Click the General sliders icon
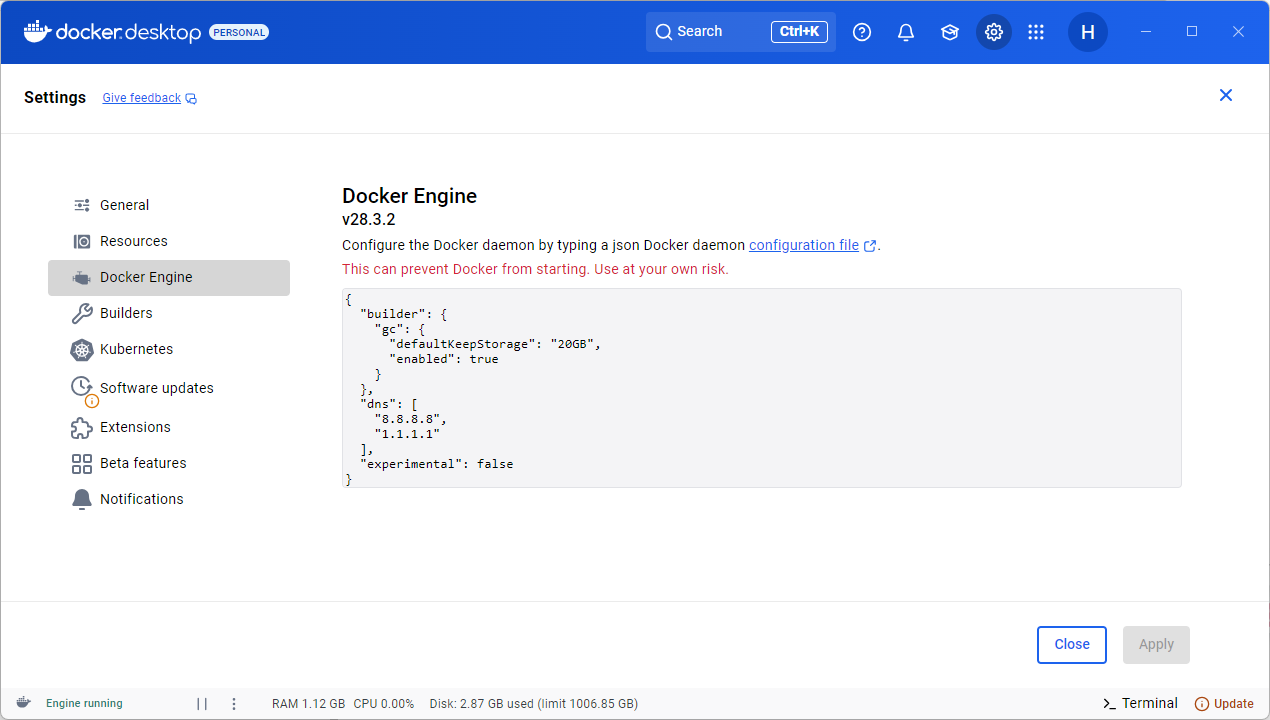This screenshot has width=1270, height=720. pos(82,205)
